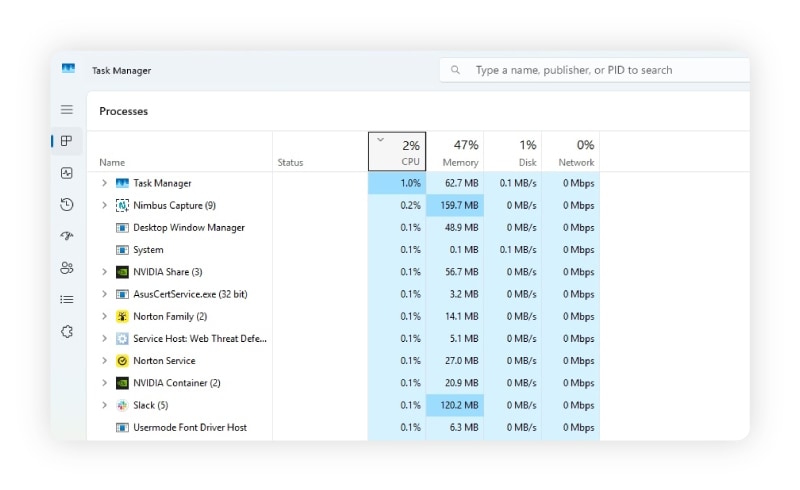Open App history sidebar icon
Screen dimensions: 800x490
coord(67,205)
